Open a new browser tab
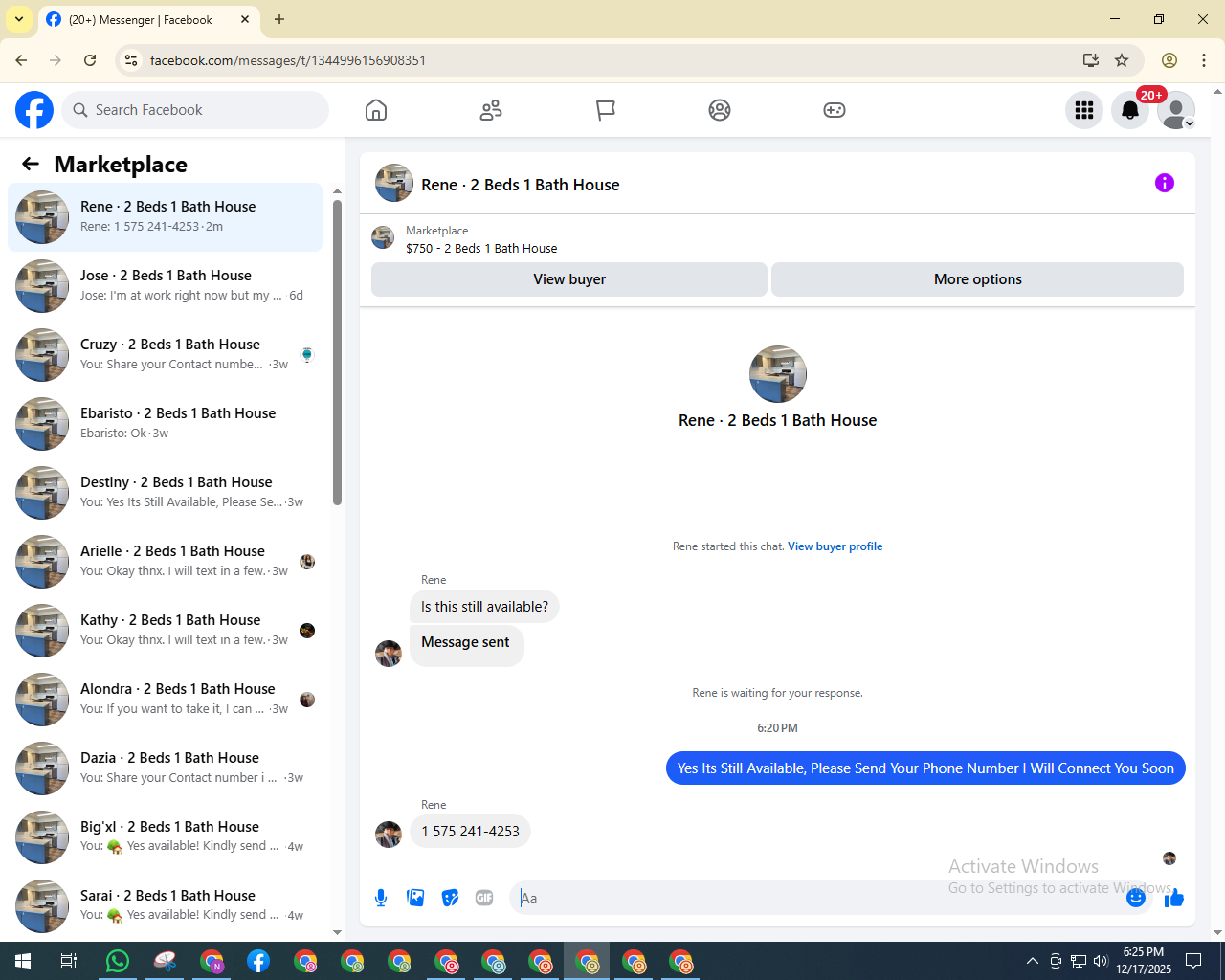Viewport: 1225px width, 980px height. click(279, 19)
